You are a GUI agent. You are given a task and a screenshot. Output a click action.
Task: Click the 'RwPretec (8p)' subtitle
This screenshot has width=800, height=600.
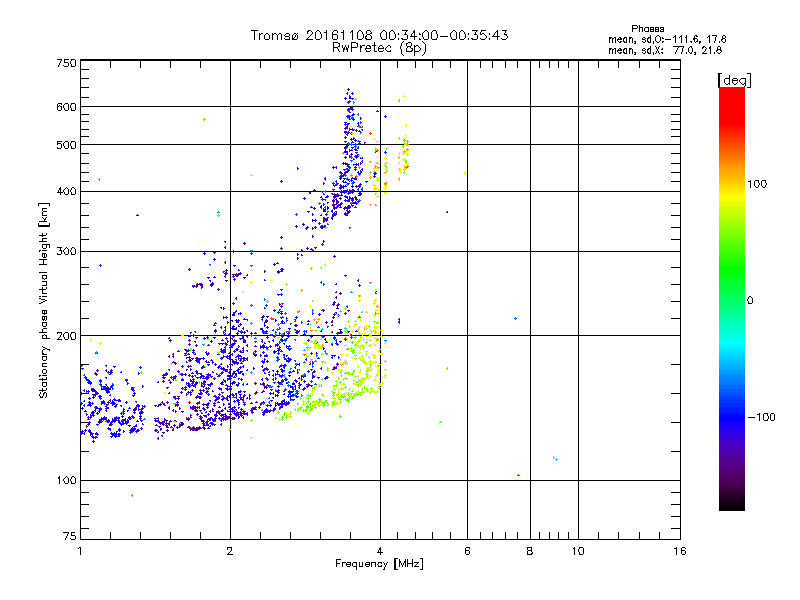[x=379, y=48]
